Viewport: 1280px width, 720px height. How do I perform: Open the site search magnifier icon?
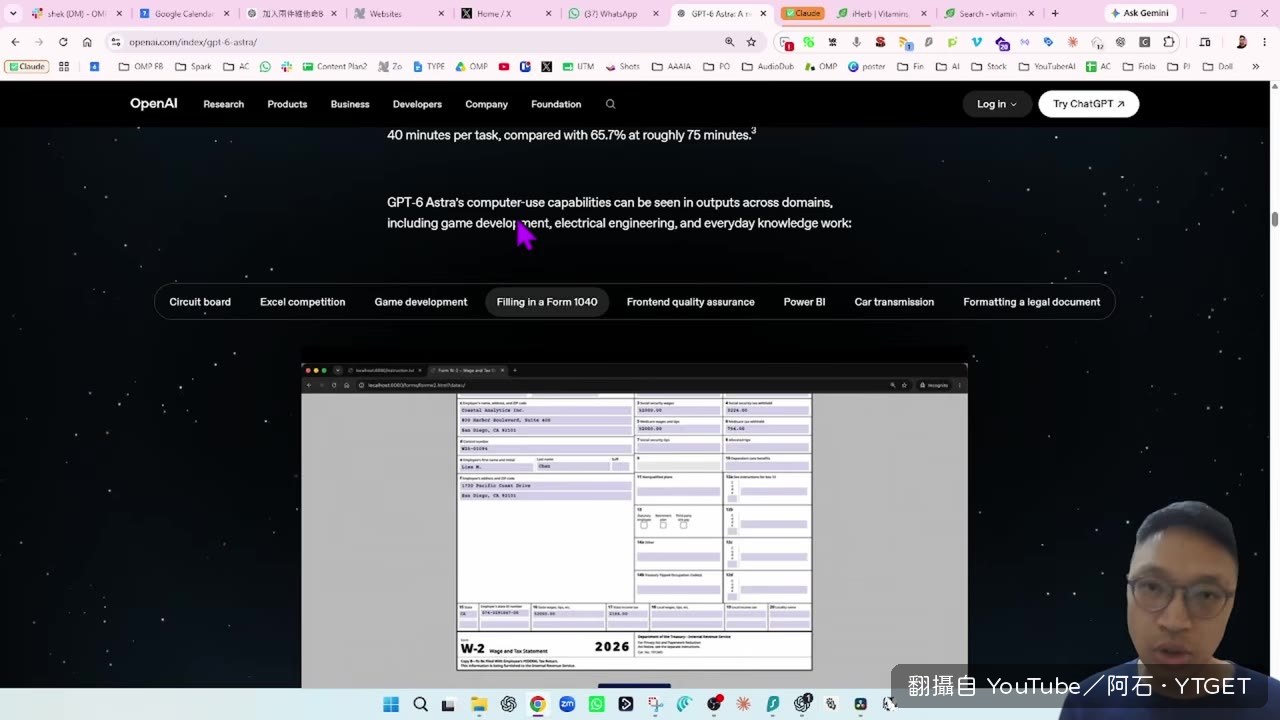610,104
